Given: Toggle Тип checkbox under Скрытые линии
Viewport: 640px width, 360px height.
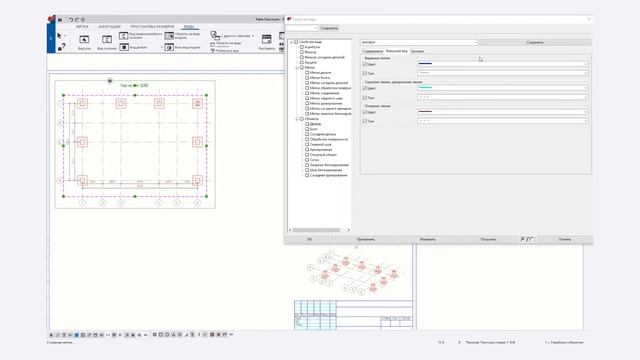Looking at the screenshot, I should 365,98.
